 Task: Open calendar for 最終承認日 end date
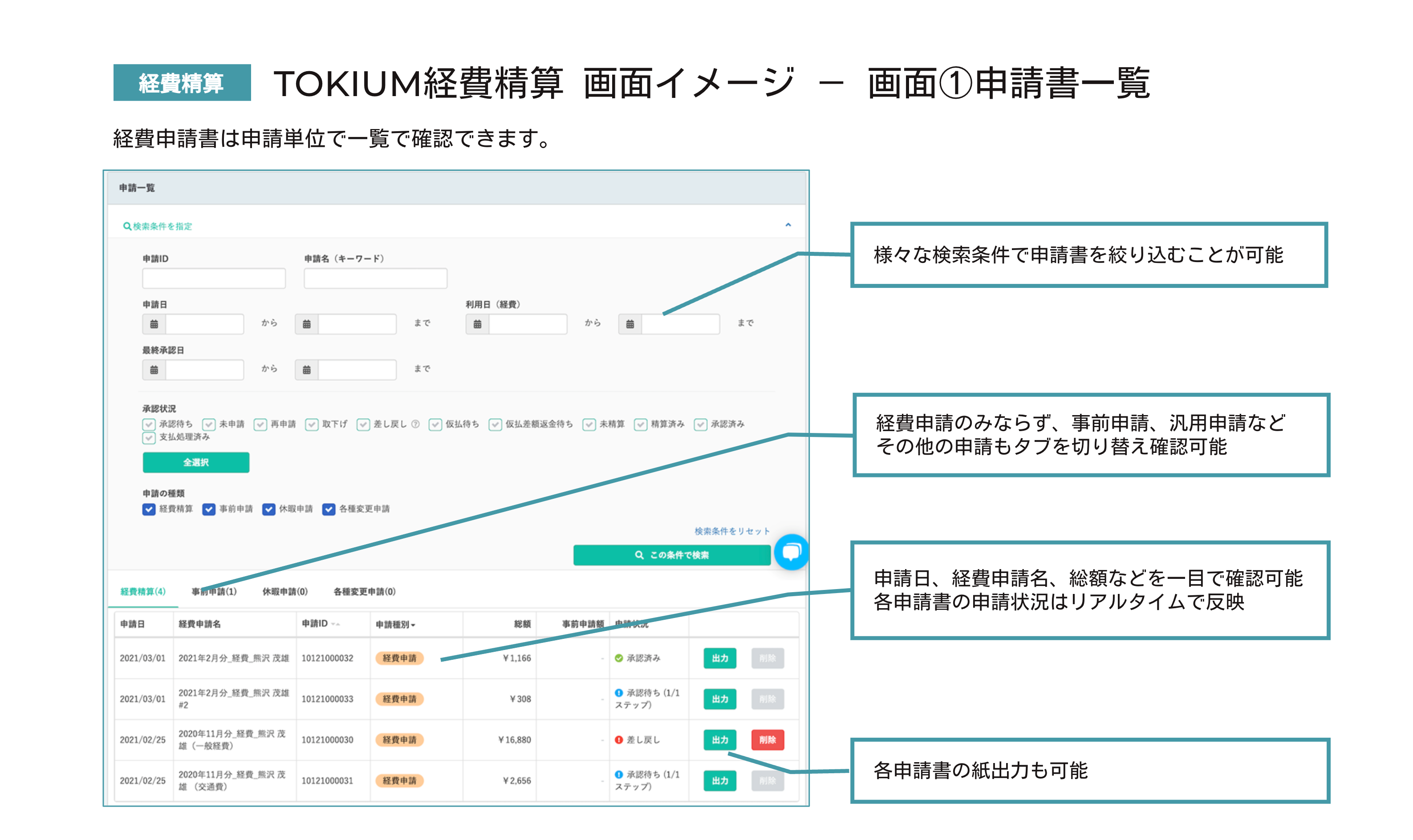pos(306,370)
